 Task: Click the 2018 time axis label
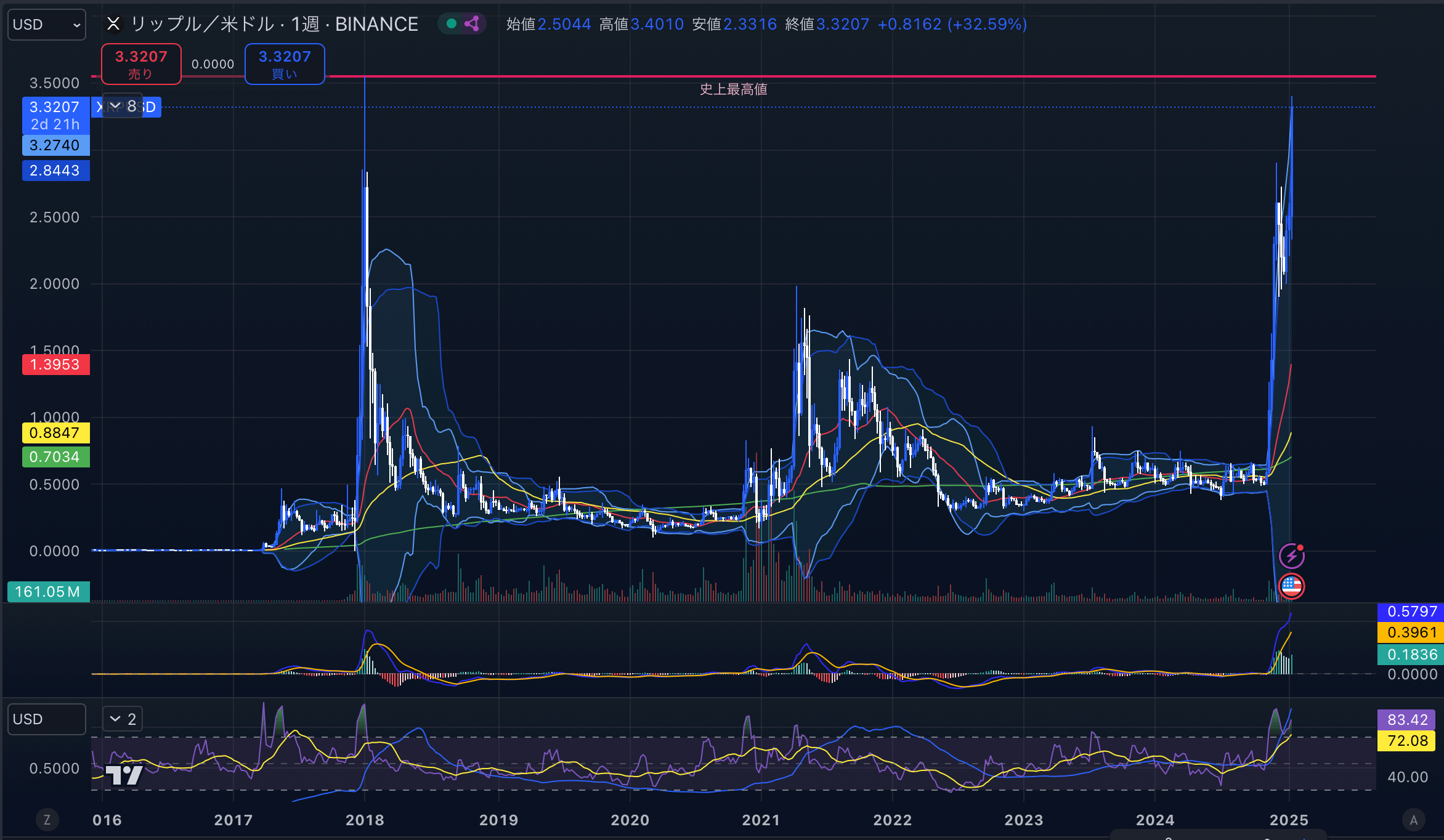pyautogui.click(x=365, y=820)
